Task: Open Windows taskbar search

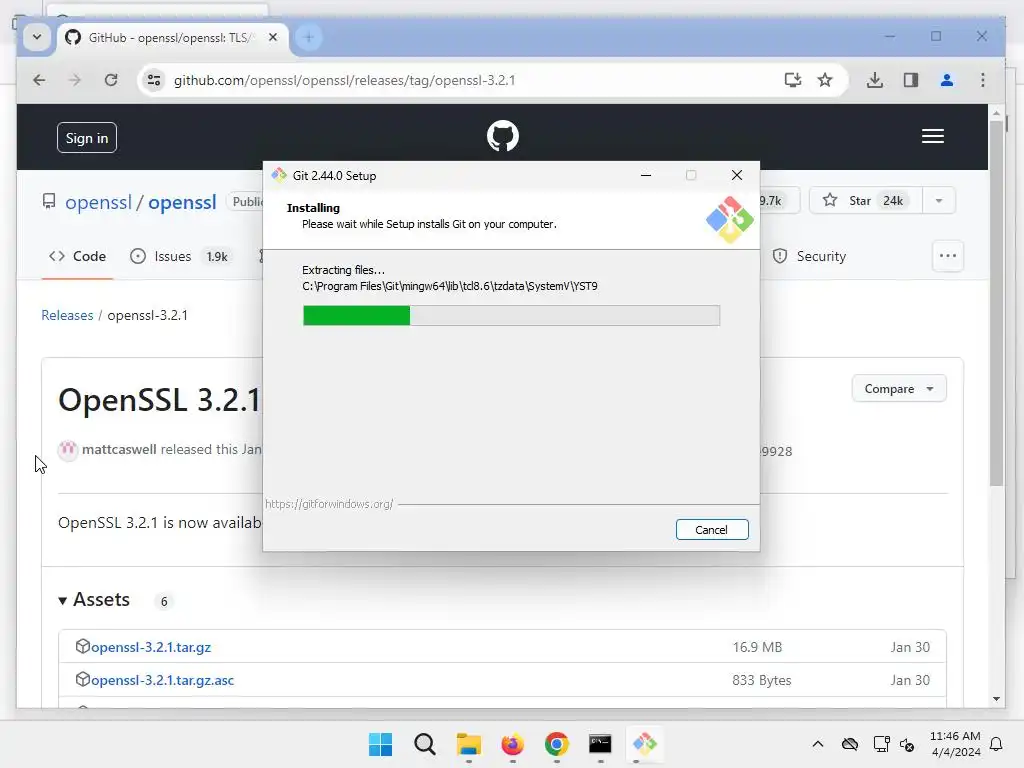Action: click(424, 744)
